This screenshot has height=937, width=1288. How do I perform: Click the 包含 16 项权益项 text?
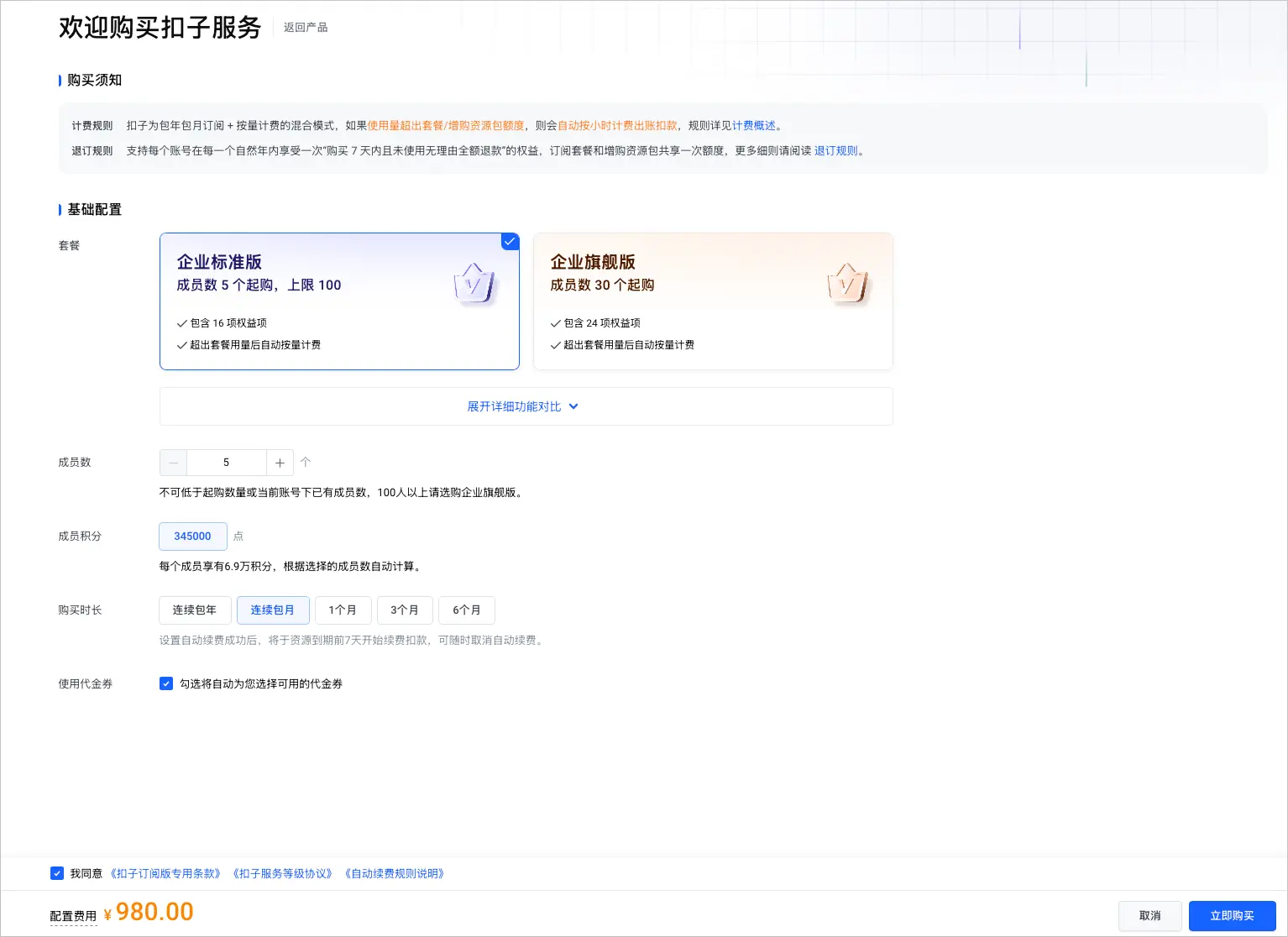228,323
